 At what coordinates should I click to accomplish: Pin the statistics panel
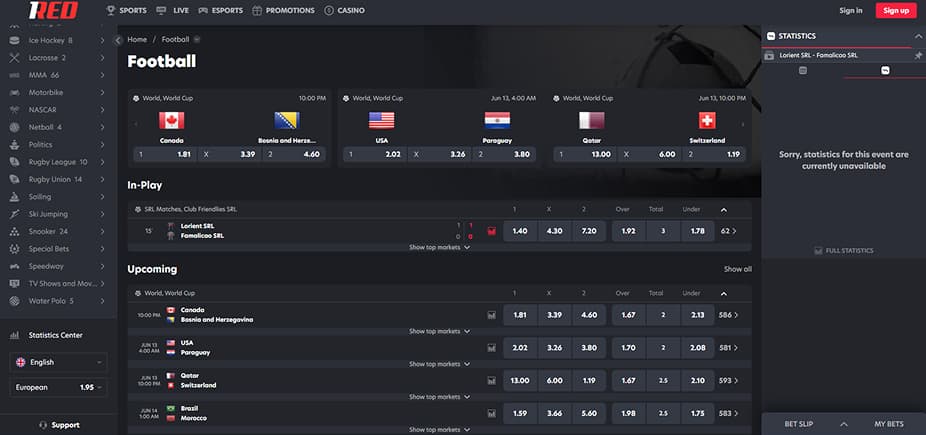pyautogui.click(x=918, y=55)
